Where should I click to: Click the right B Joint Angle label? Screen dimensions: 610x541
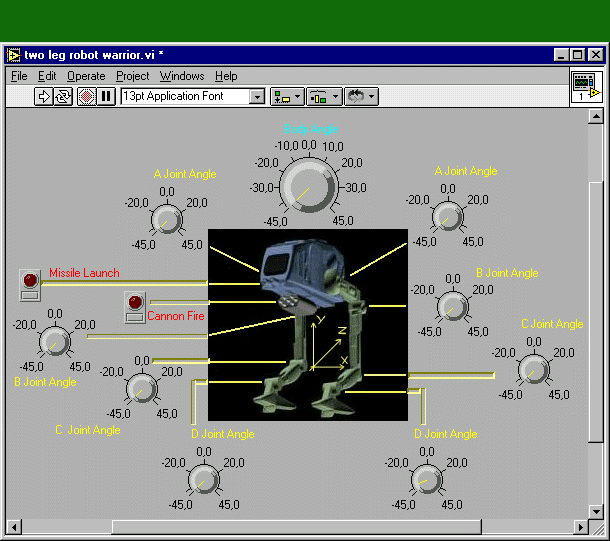pyautogui.click(x=507, y=273)
